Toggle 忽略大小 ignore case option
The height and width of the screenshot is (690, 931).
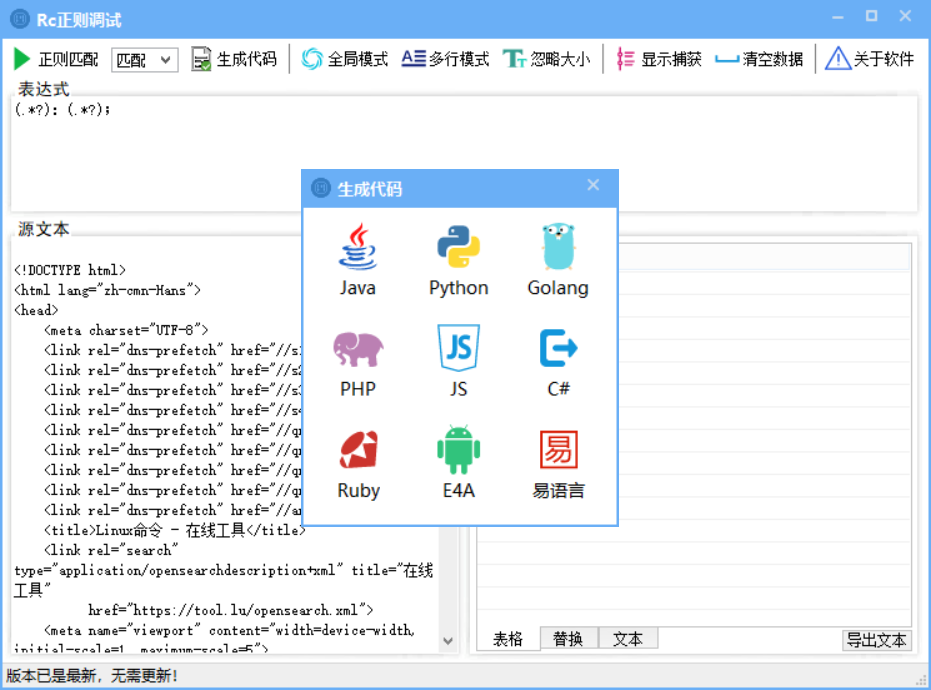pyautogui.click(x=546, y=59)
